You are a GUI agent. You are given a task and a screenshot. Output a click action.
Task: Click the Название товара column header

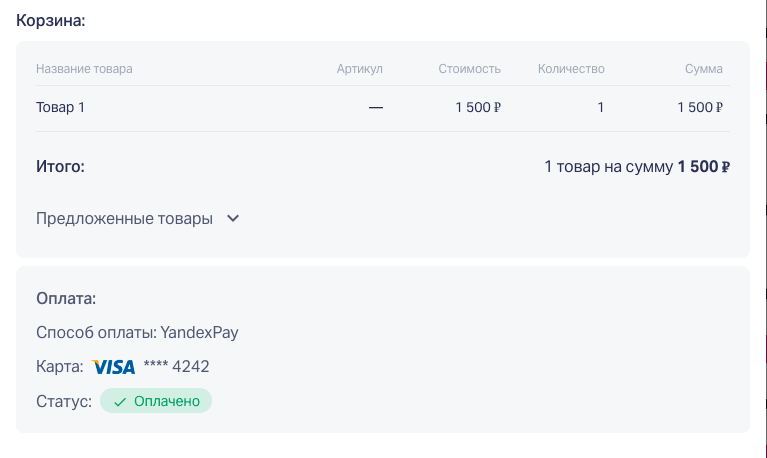(x=84, y=69)
